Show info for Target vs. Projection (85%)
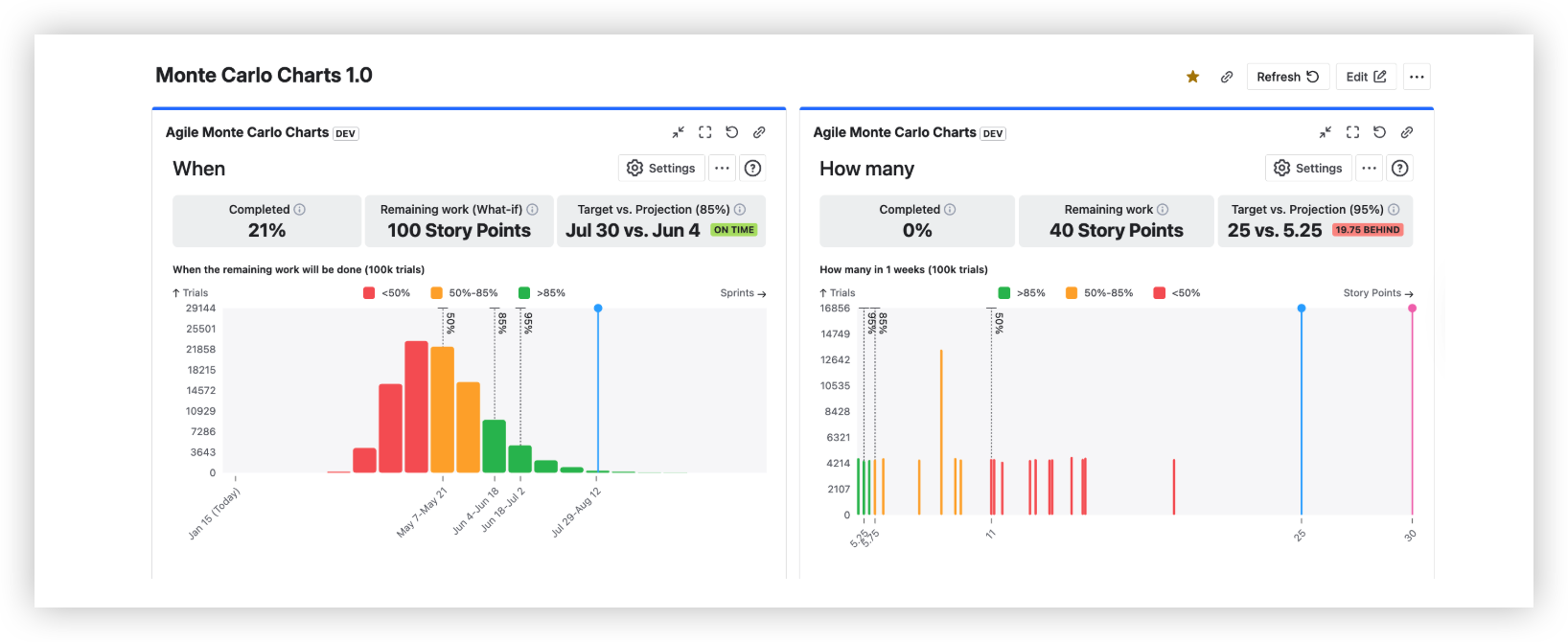 pos(740,210)
